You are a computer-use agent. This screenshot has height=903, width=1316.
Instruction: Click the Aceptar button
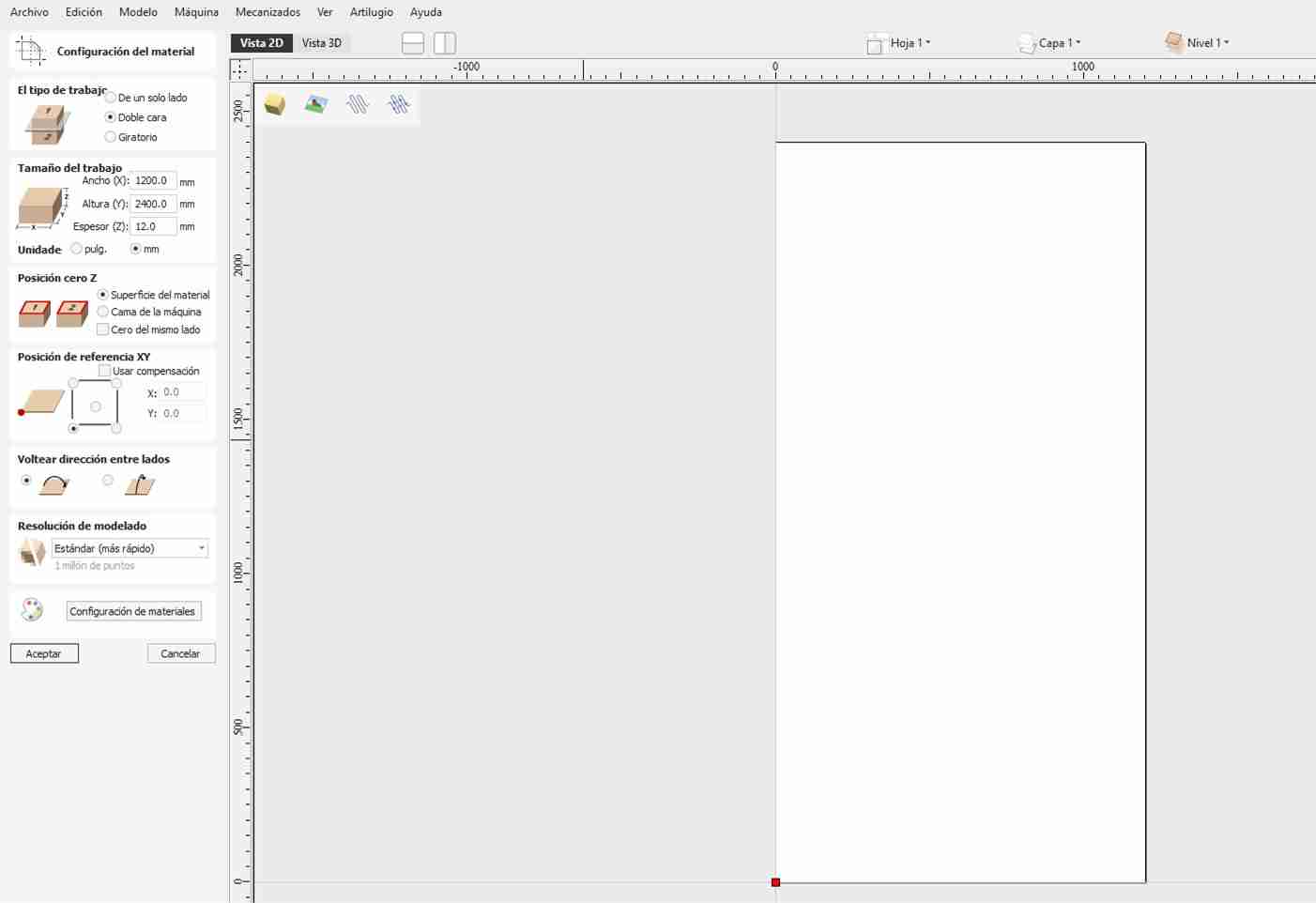44,653
